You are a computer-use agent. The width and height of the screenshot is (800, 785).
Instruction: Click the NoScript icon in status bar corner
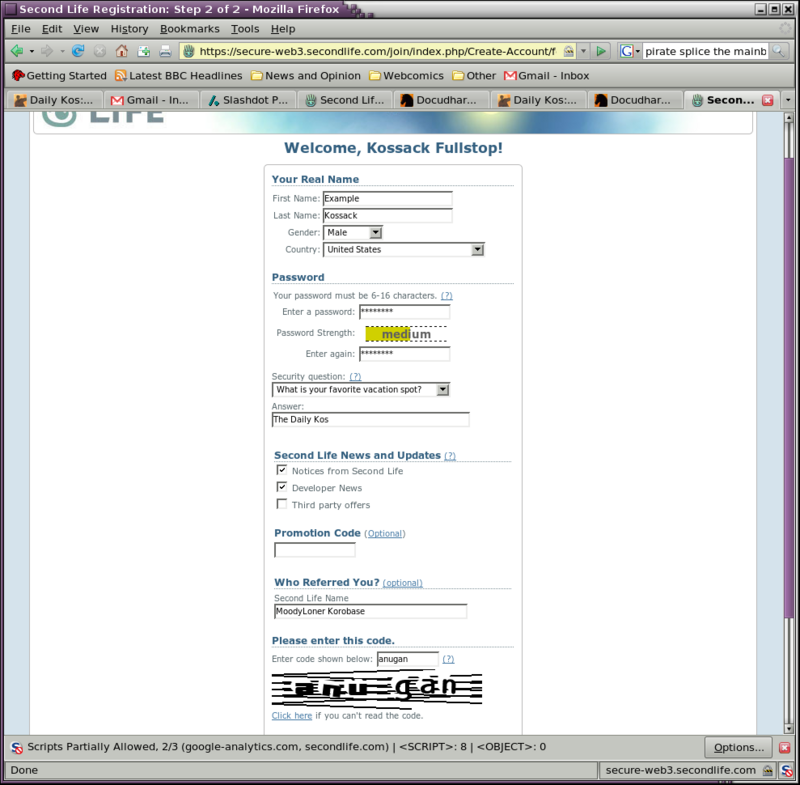[786, 770]
